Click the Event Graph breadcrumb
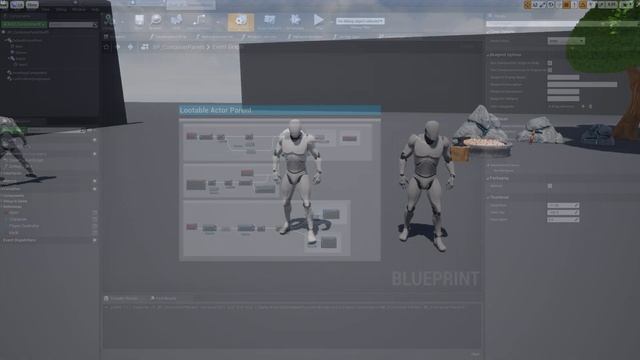The image size is (640, 360). pos(227,47)
